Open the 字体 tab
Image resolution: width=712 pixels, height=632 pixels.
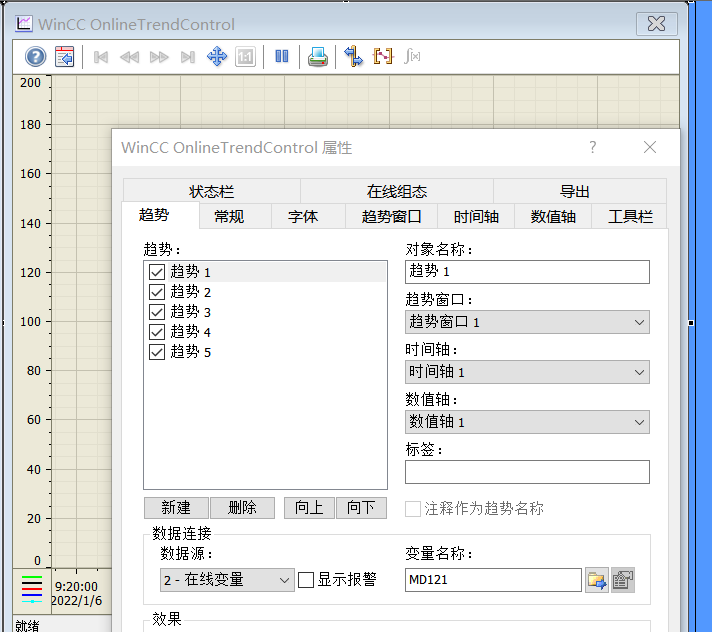pos(302,216)
